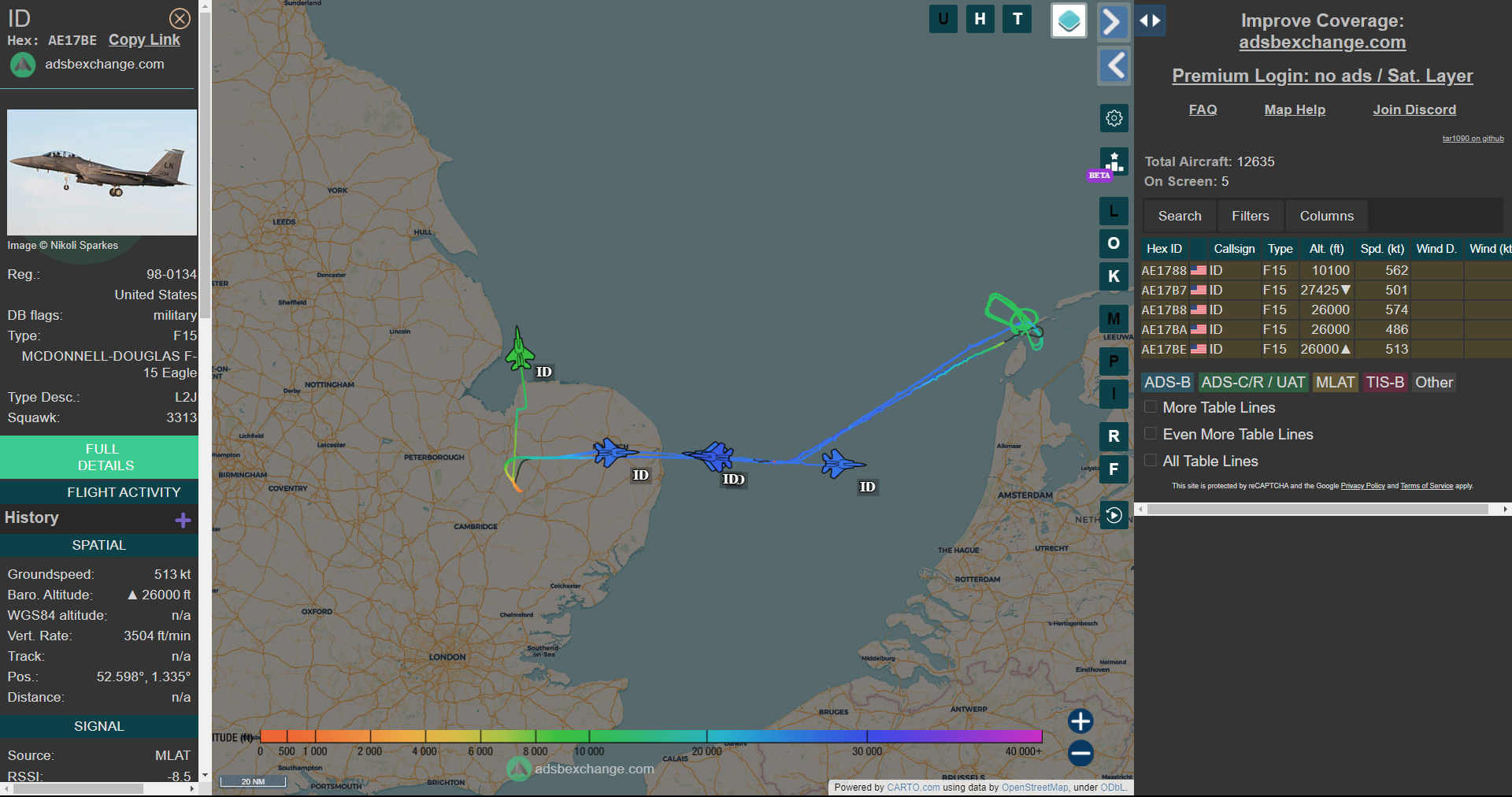Toggle sidebar width with double-arrow button
Viewport: 1512px width, 797px height.
1150,20
